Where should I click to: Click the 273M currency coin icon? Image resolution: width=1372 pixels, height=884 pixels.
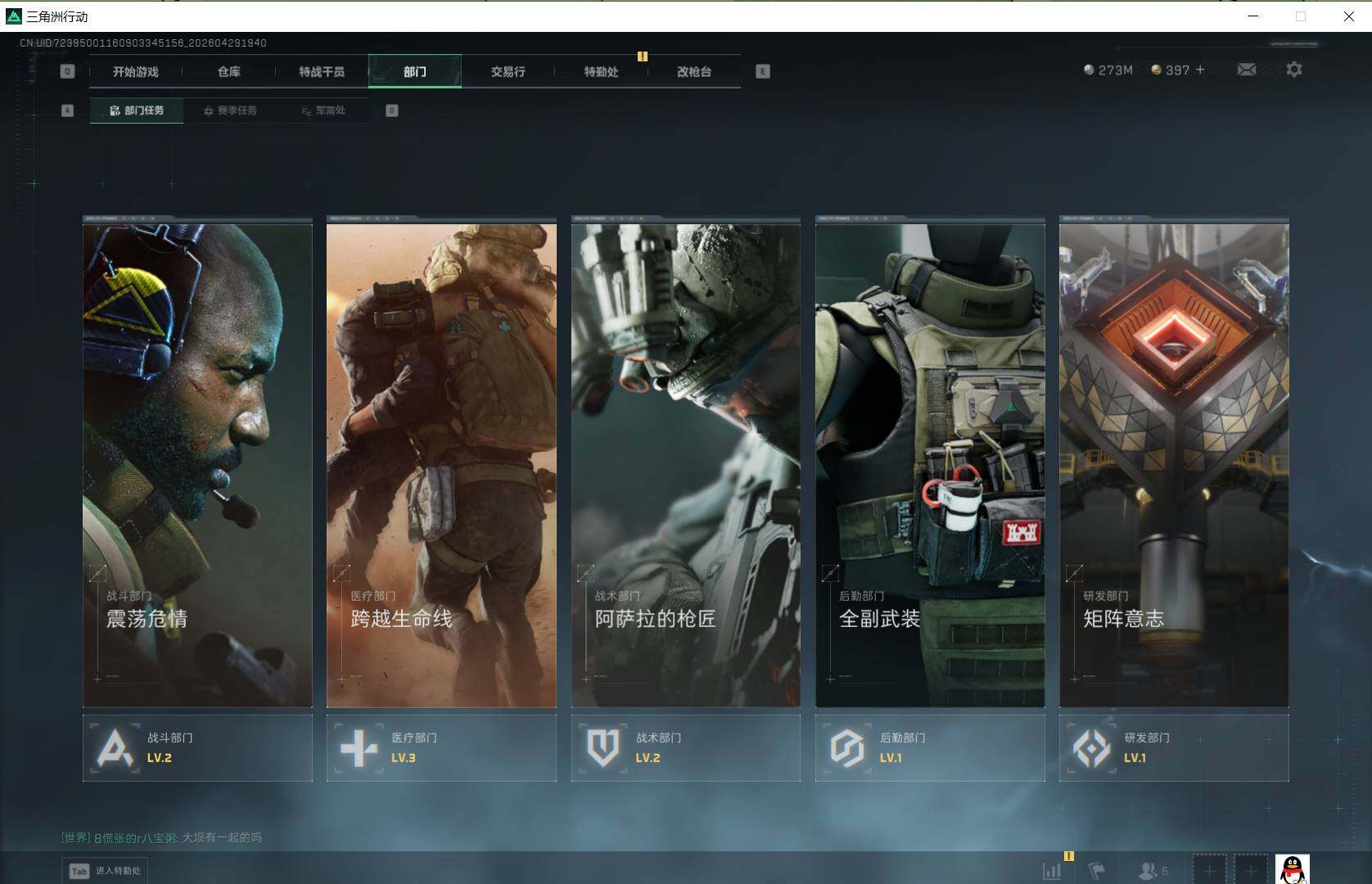[x=1089, y=70]
